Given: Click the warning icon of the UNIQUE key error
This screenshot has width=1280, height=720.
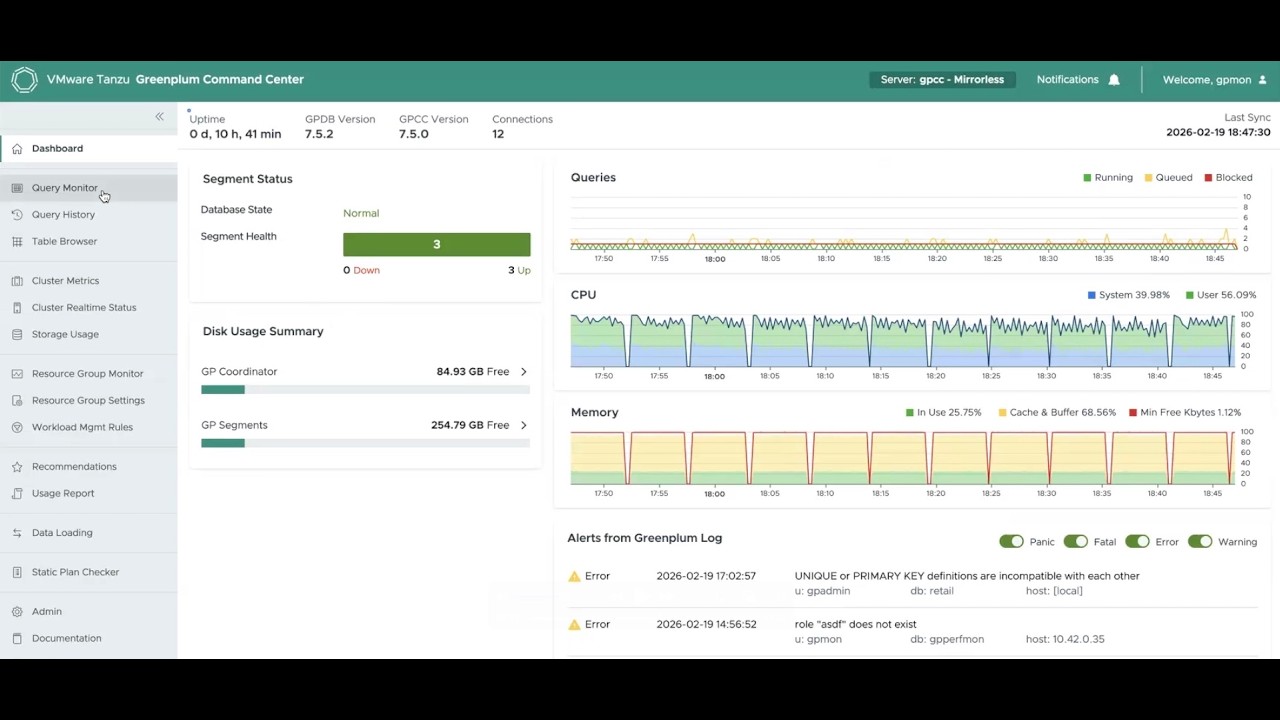Looking at the screenshot, I should (574, 576).
